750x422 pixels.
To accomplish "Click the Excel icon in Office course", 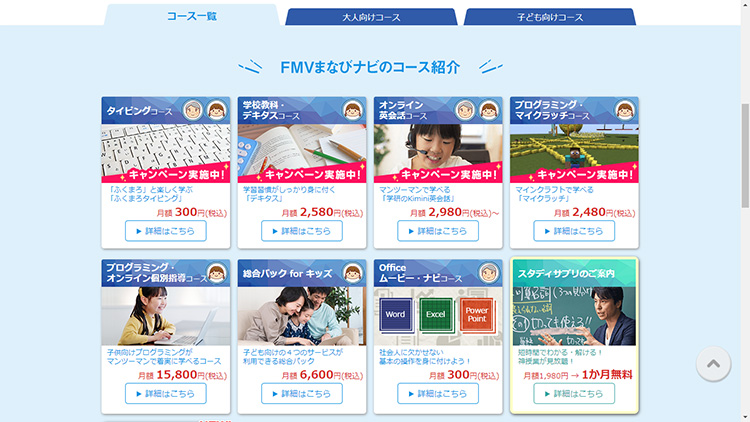I will (436, 314).
